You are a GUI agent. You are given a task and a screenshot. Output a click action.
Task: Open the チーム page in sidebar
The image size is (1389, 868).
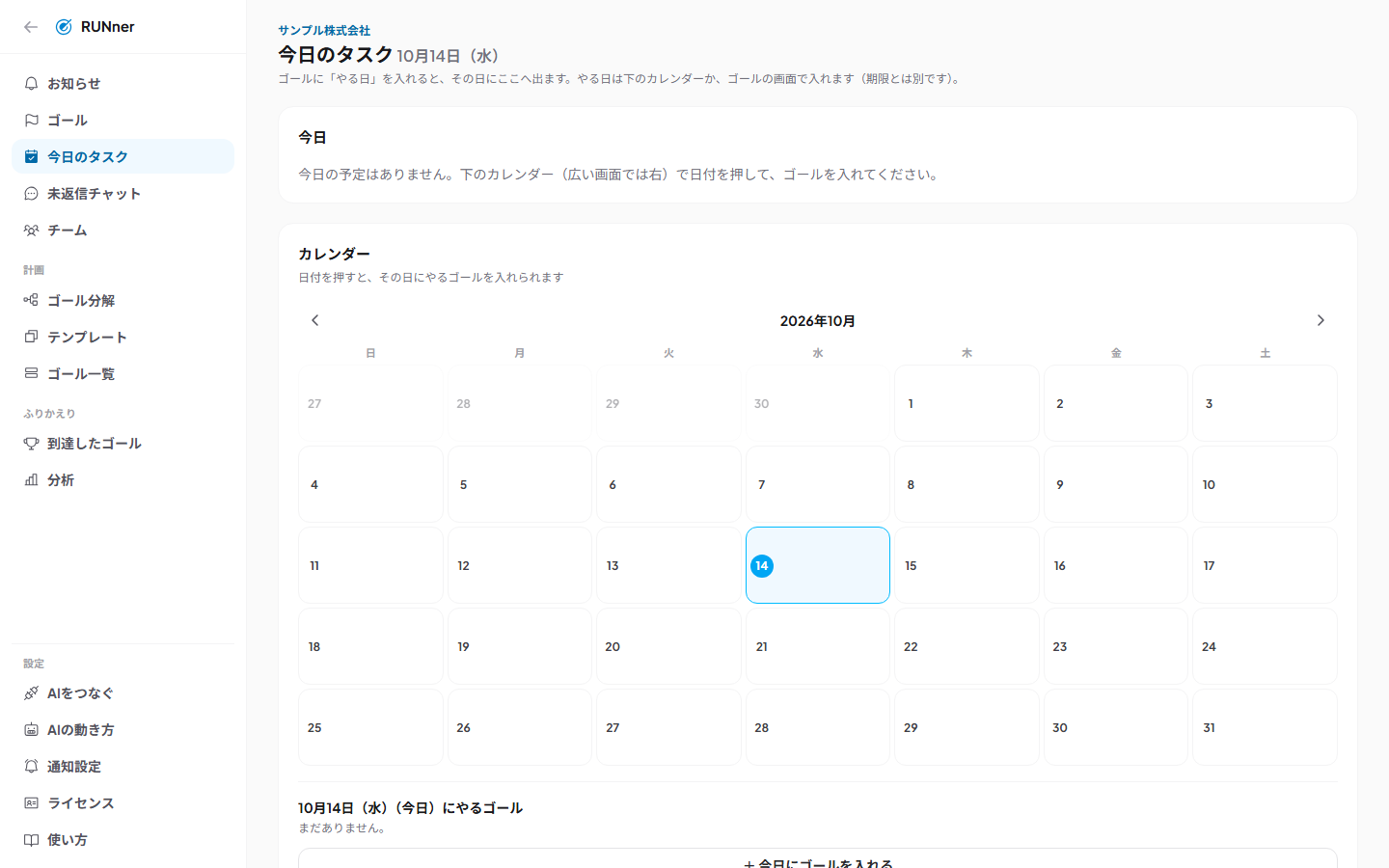pyautogui.click(x=123, y=231)
